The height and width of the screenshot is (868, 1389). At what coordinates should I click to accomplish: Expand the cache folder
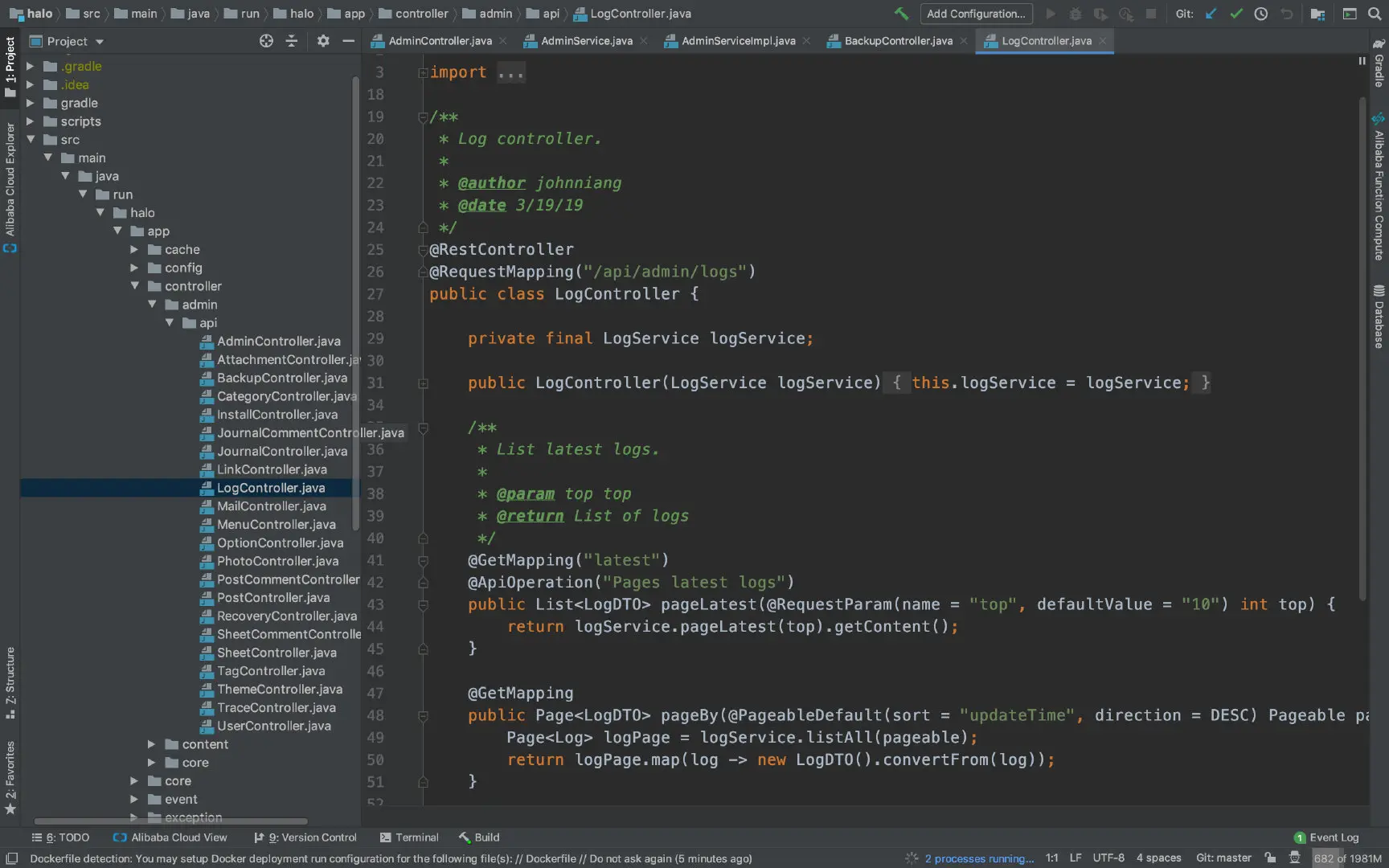134,250
